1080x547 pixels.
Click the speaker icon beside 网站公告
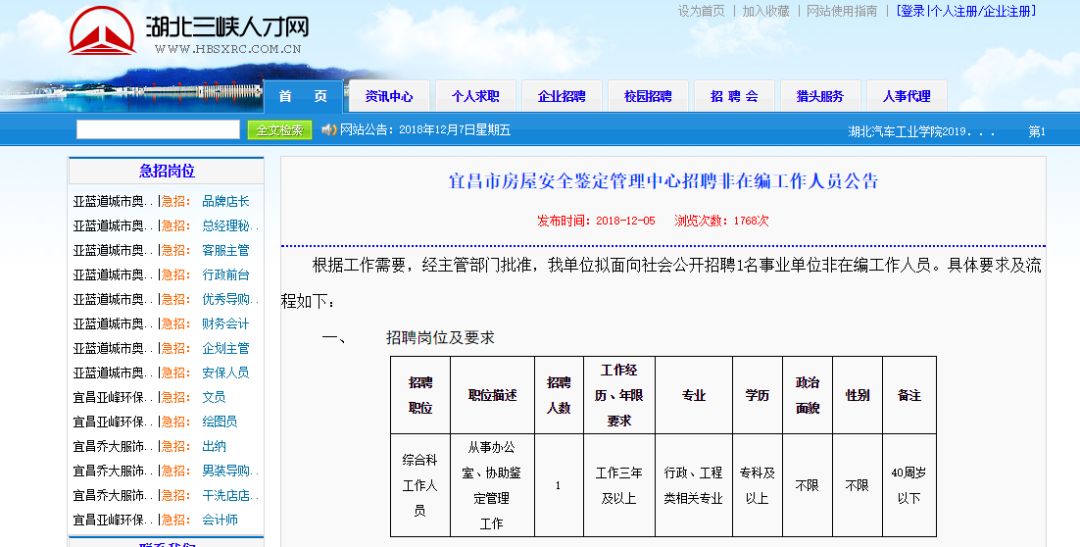point(329,130)
